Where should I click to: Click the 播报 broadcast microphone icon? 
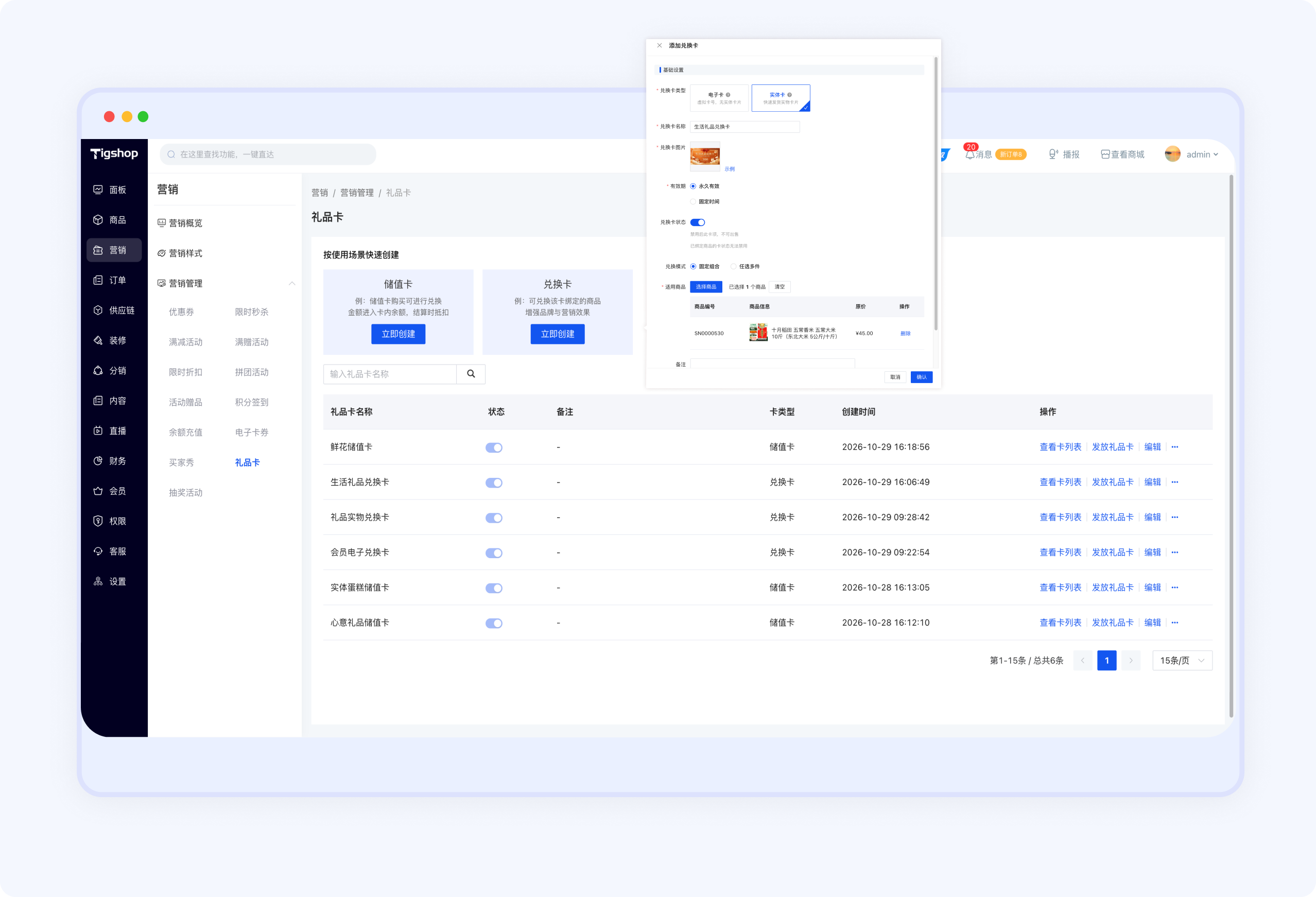pos(1053,154)
